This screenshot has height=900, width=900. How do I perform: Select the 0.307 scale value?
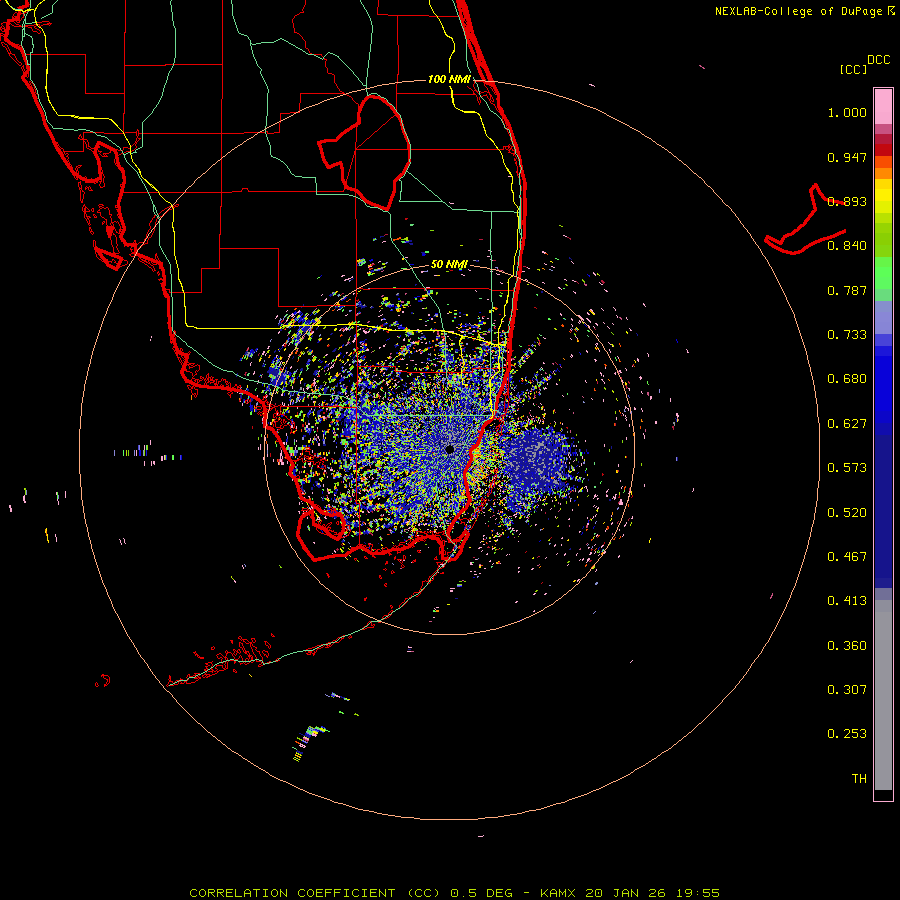click(x=847, y=690)
